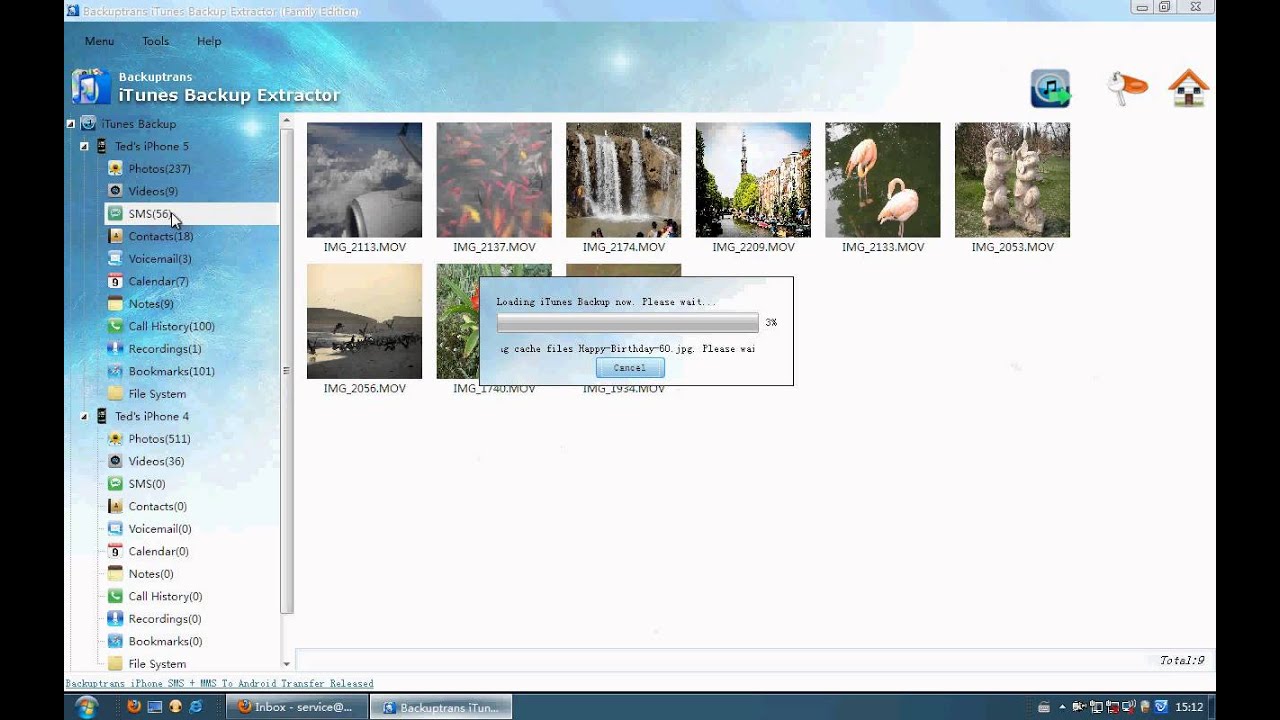Viewport: 1280px width, 720px height.
Task: Click the sidebar splitter grip handle
Action: tap(286, 370)
